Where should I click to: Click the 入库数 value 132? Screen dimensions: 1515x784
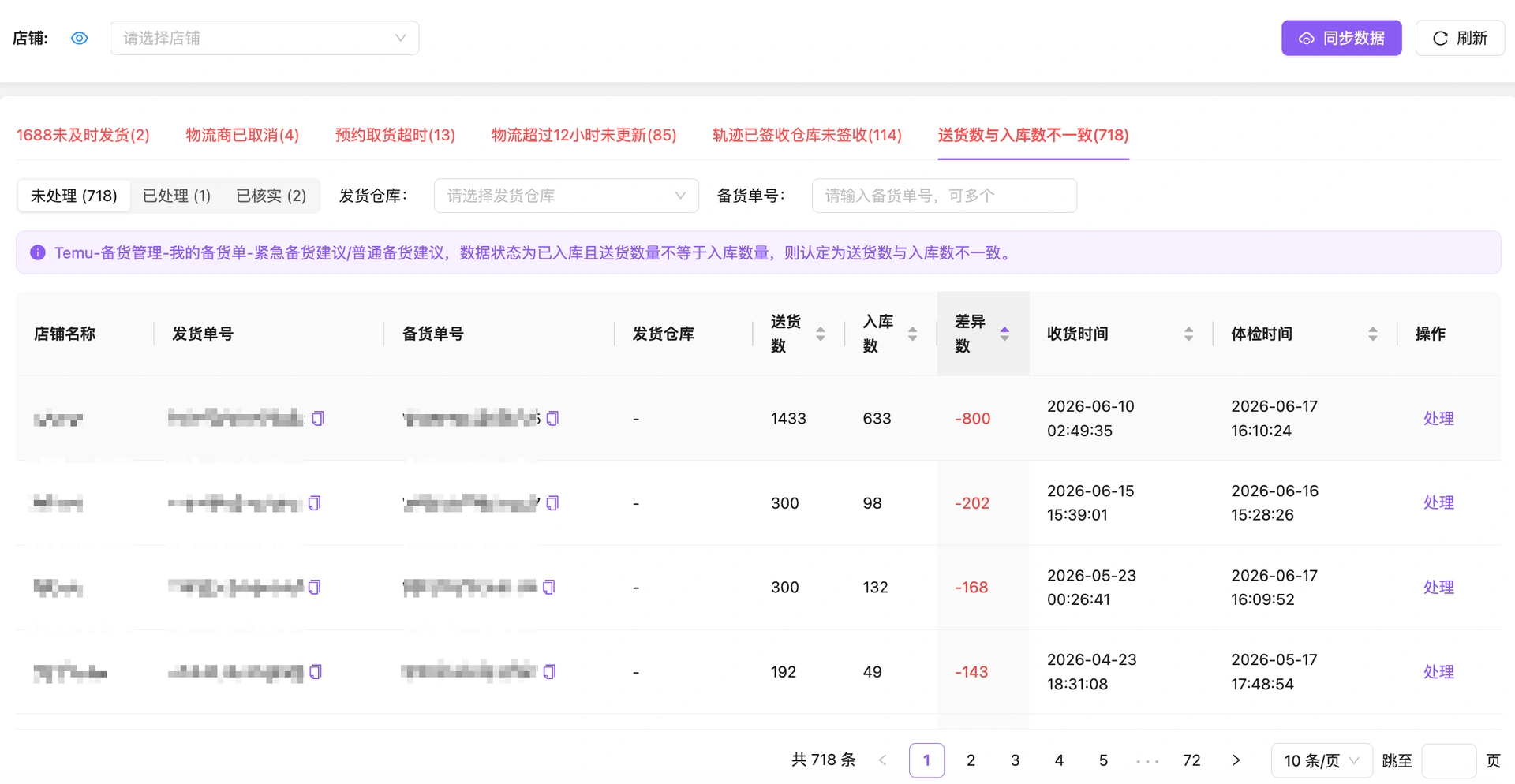click(875, 587)
